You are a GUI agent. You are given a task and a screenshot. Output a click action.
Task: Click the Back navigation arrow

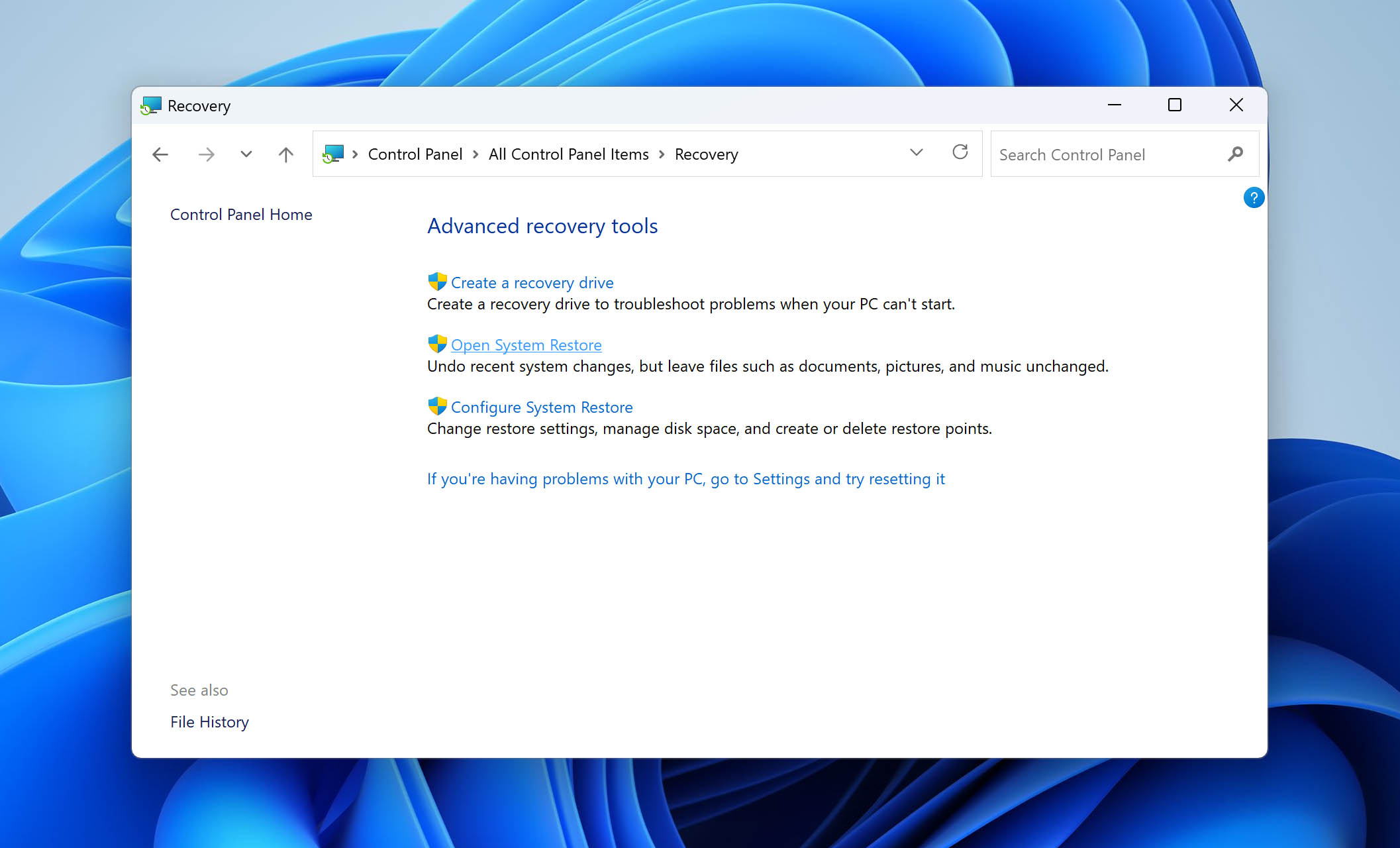click(x=160, y=154)
